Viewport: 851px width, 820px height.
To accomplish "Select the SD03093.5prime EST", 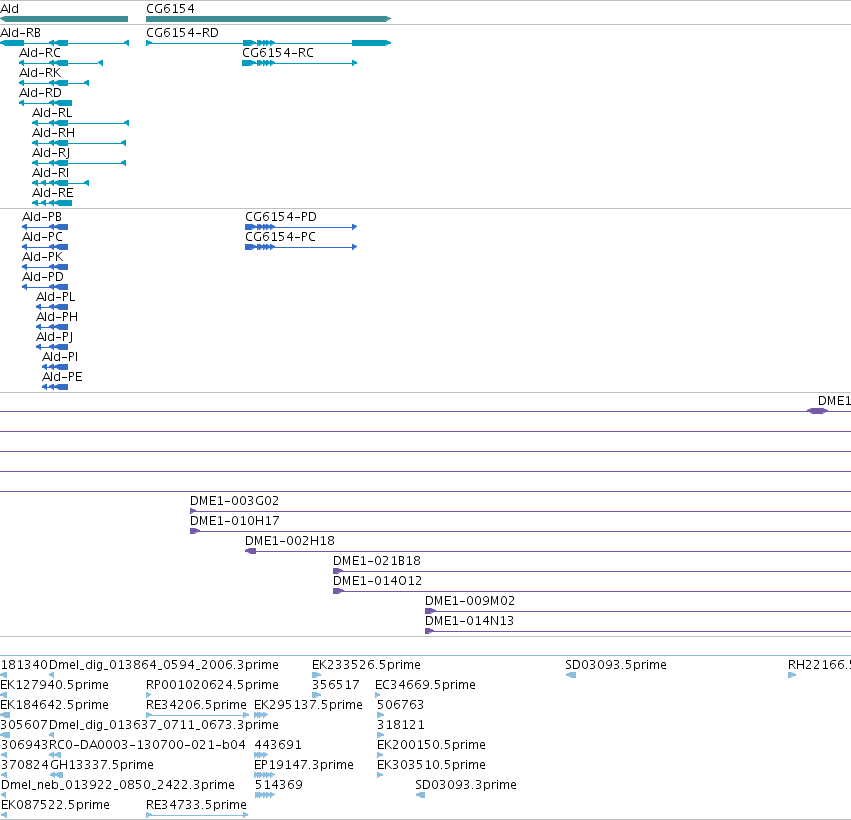I will pos(570,675).
